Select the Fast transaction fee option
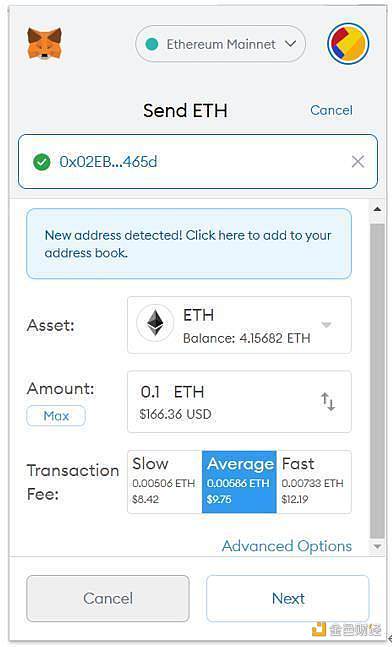 [314, 482]
